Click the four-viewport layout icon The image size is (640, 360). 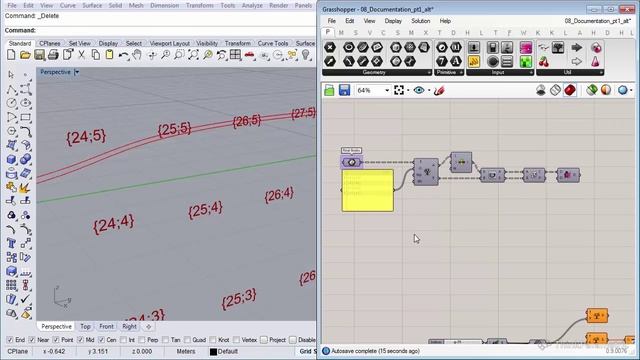236,55
